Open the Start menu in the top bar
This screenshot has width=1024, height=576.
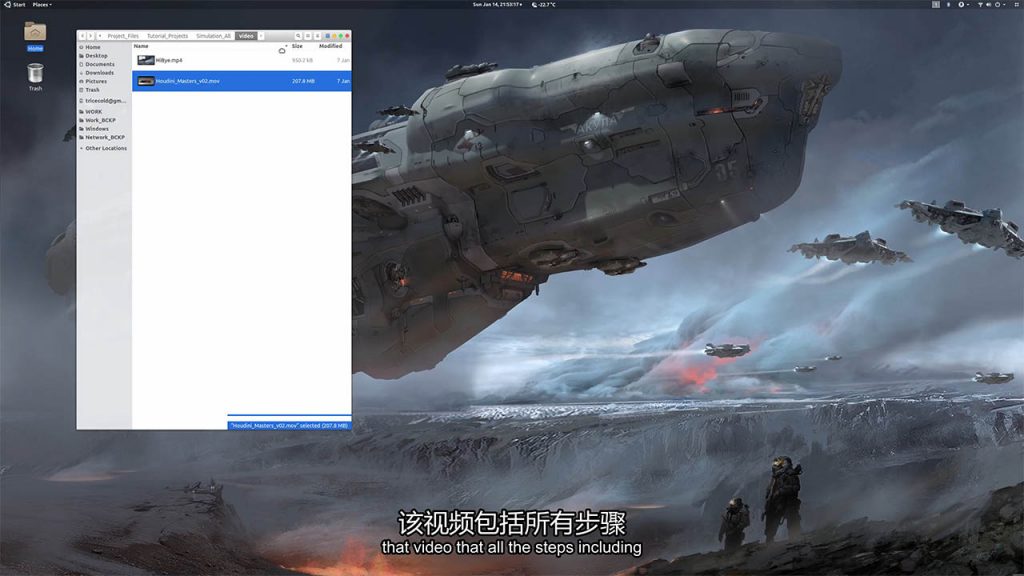pos(15,5)
